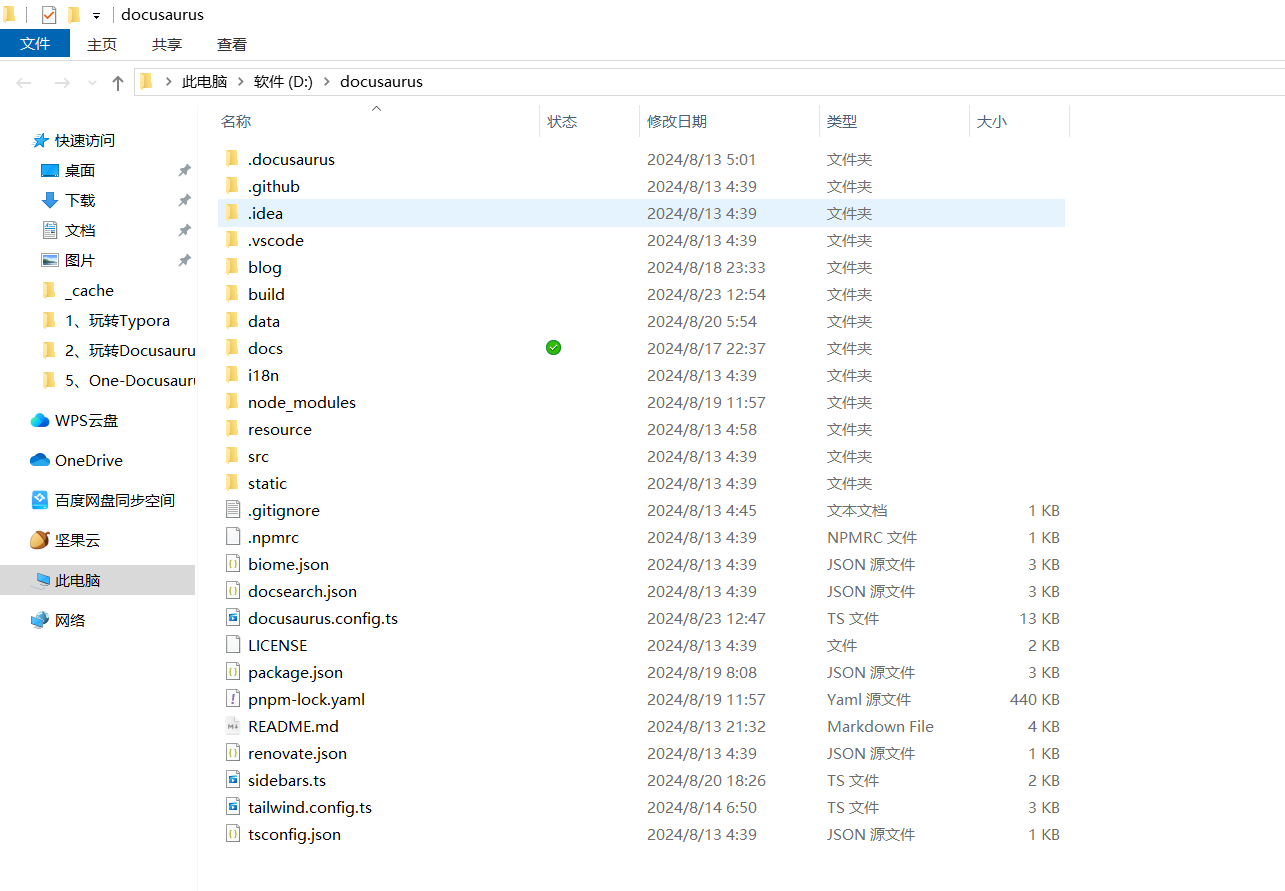Open the quick access toolbar customize dropdown

97,16
